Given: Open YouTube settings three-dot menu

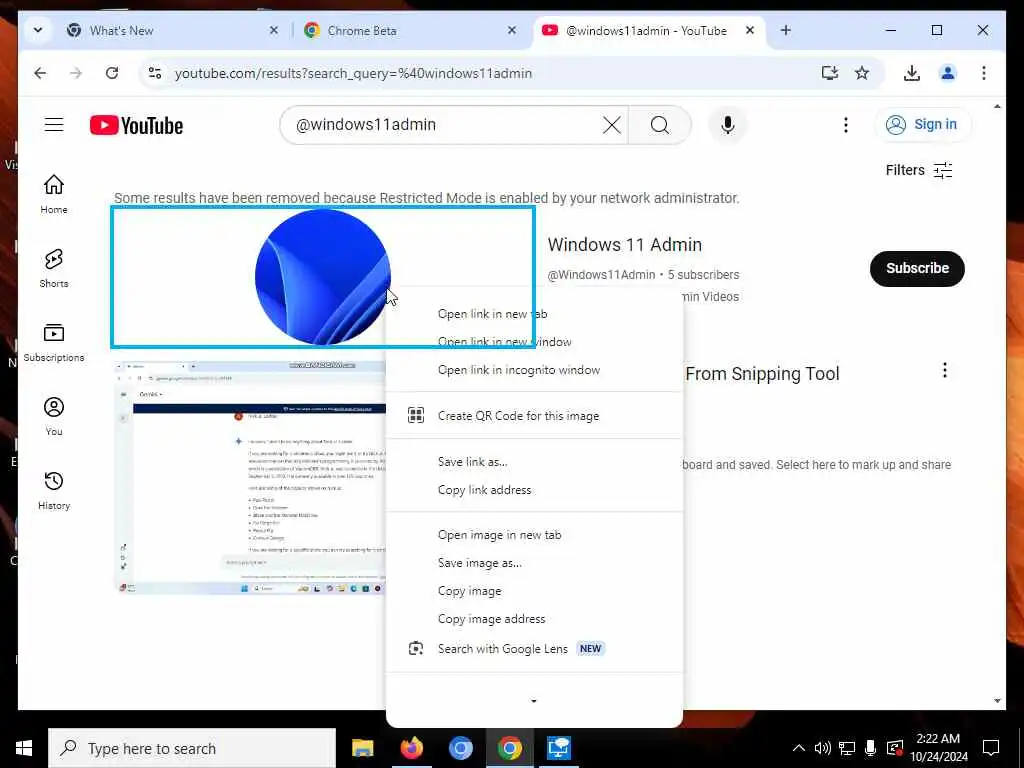Looking at the screenshot, I should 846,125.
